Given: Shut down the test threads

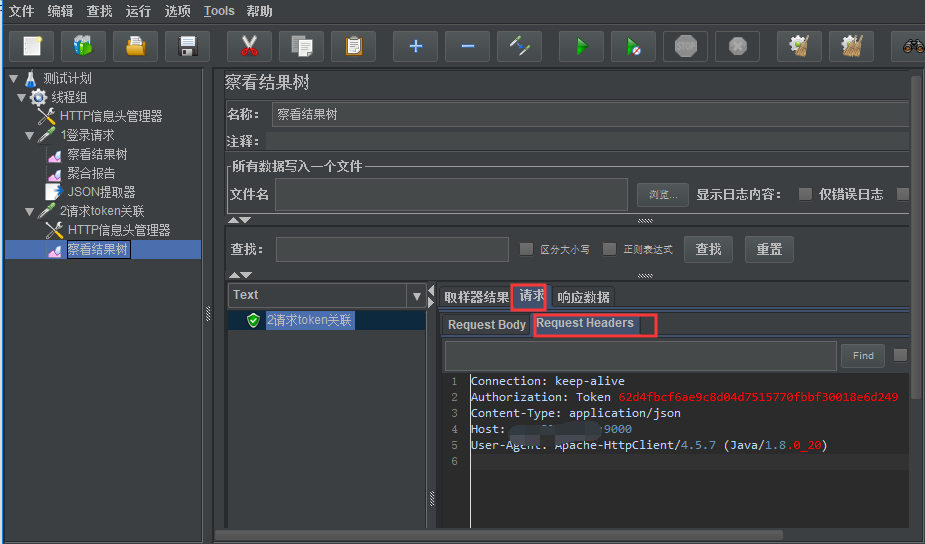Looking at the screenshot, I should [737, 46].
